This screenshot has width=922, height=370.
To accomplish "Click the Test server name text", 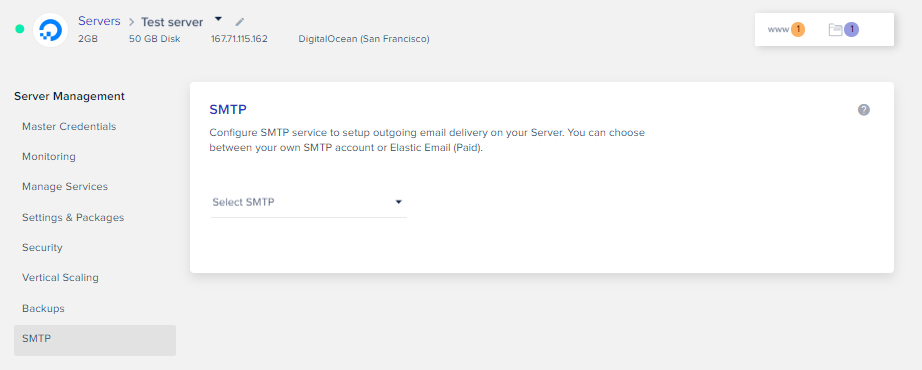I will (172, 22).
